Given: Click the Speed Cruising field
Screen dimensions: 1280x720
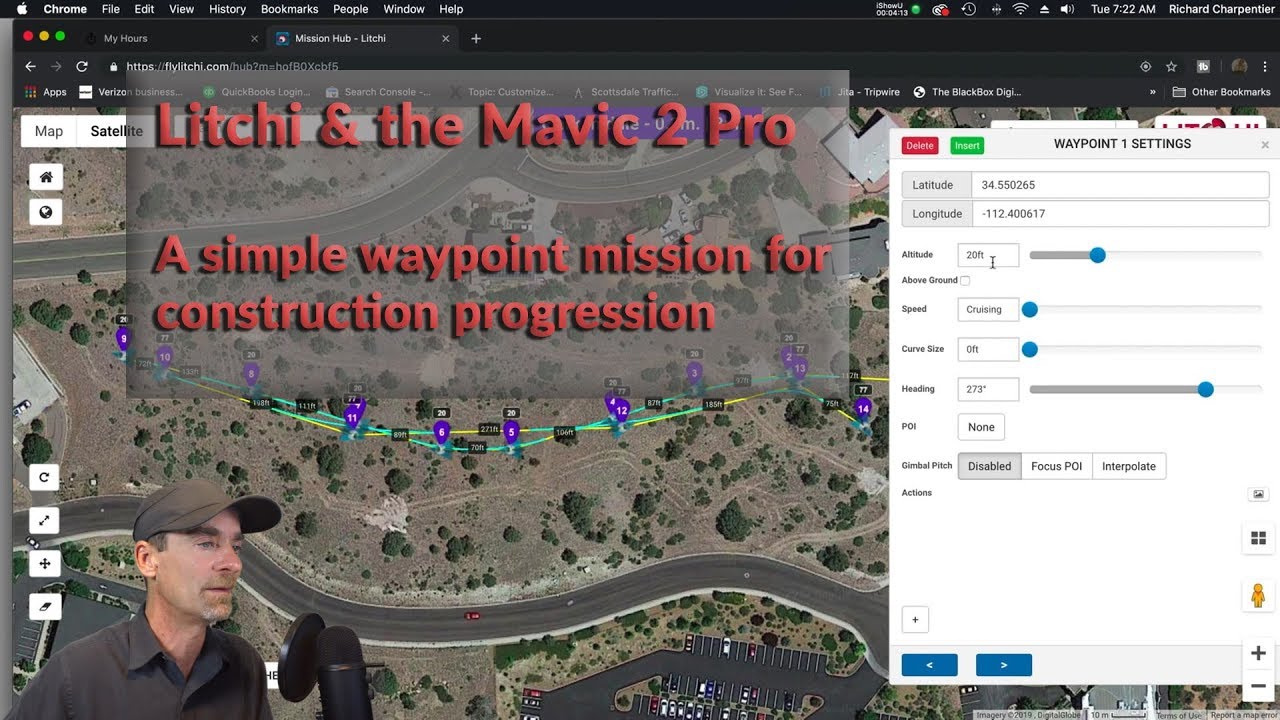Looking at the screenshot, I should click(x=988, y=309).
